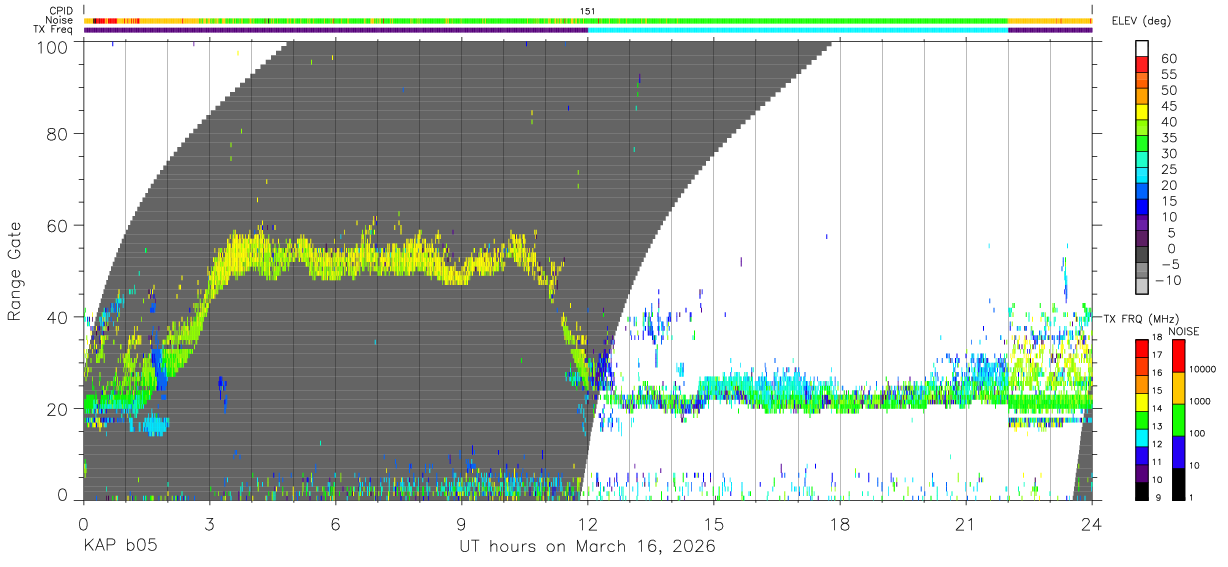Click the Range Gate axis title
The height and width of the screenshot is (567, 1228).
[x=16, y=271]
